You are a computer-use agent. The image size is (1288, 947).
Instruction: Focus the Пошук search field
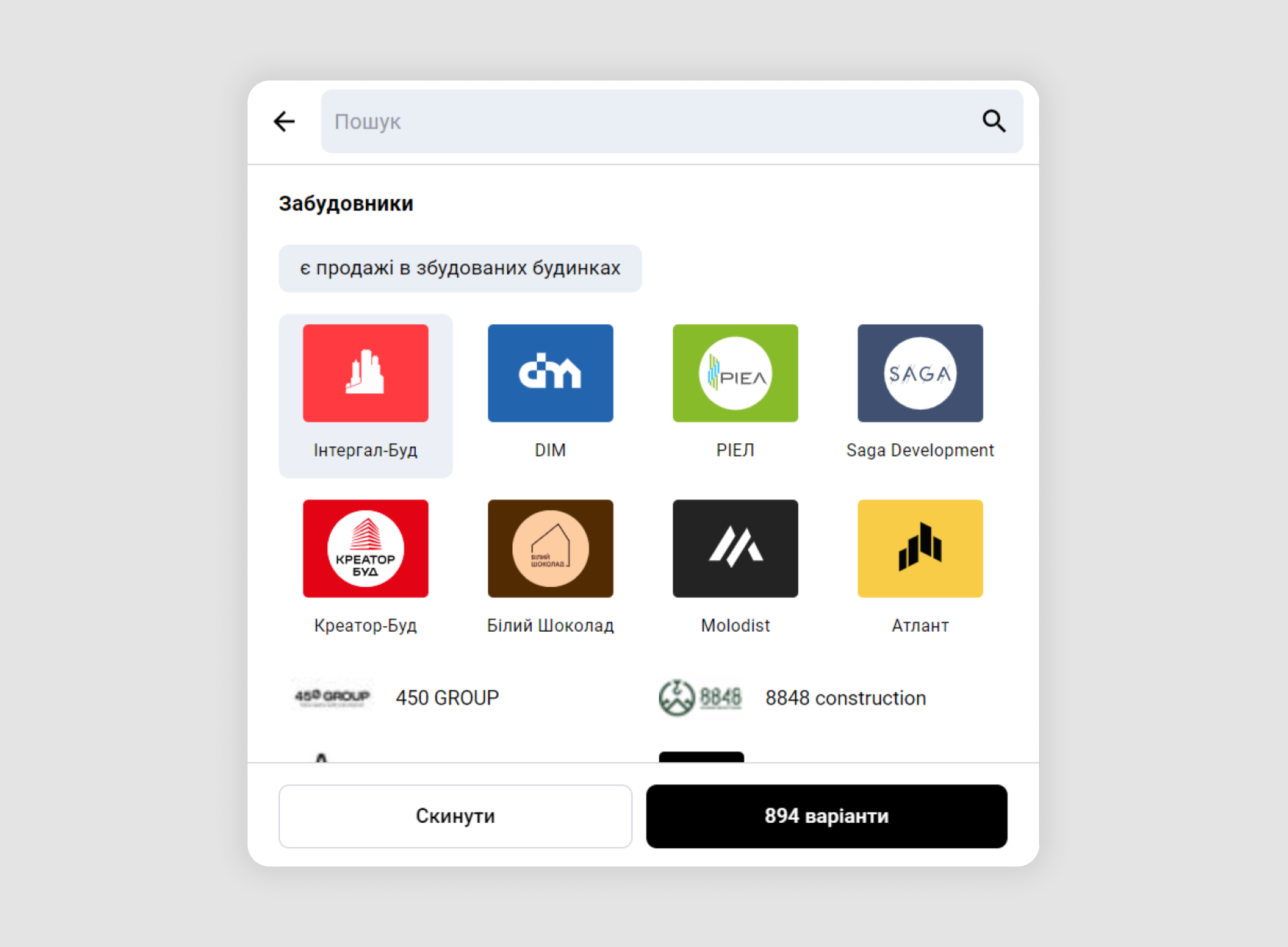pos(672,122)
